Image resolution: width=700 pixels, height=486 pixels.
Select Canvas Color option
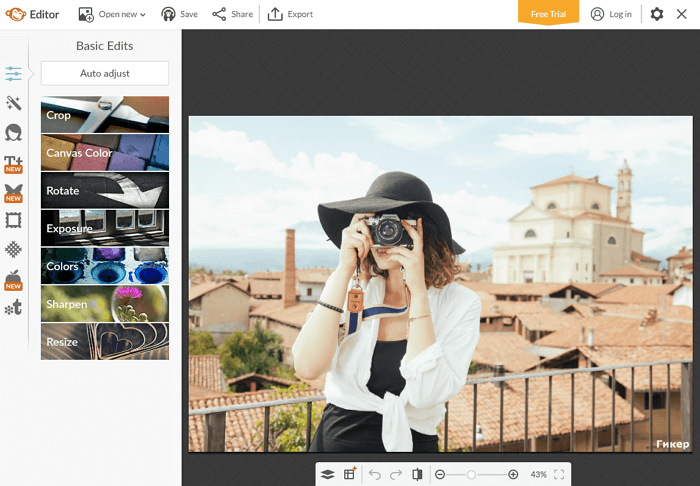pyautogui.click(x=105, y=153)
